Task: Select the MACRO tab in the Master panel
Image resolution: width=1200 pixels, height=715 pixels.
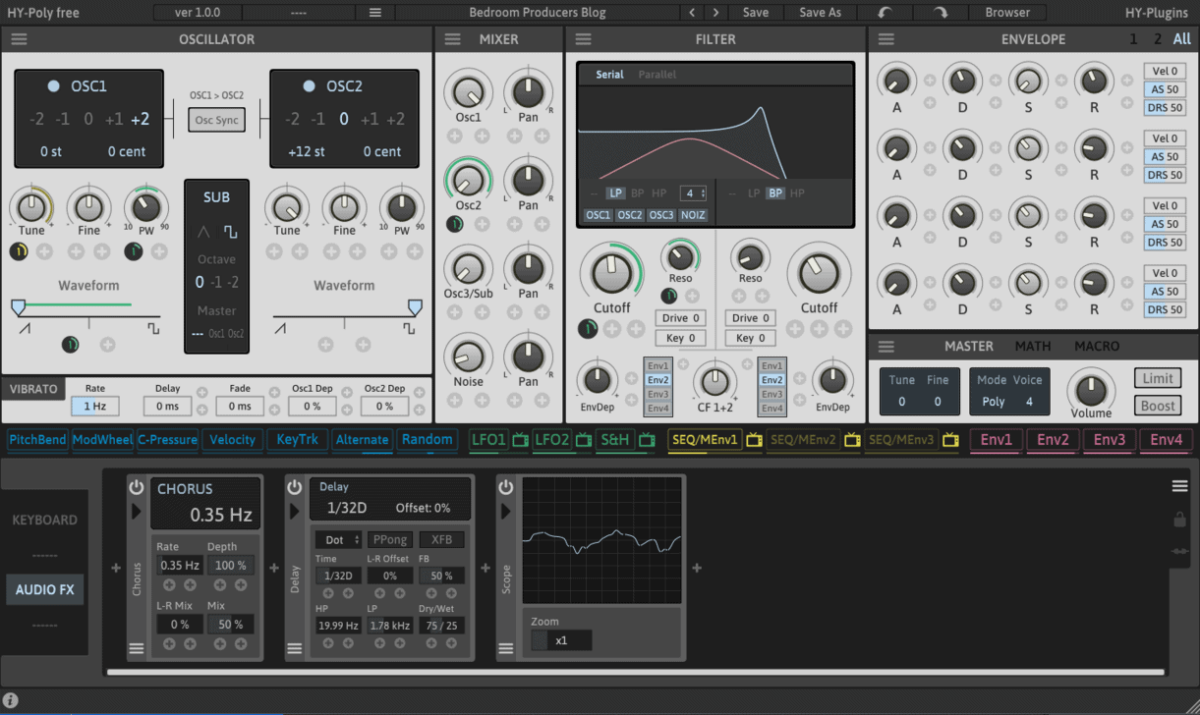Action: [1097, 346]
